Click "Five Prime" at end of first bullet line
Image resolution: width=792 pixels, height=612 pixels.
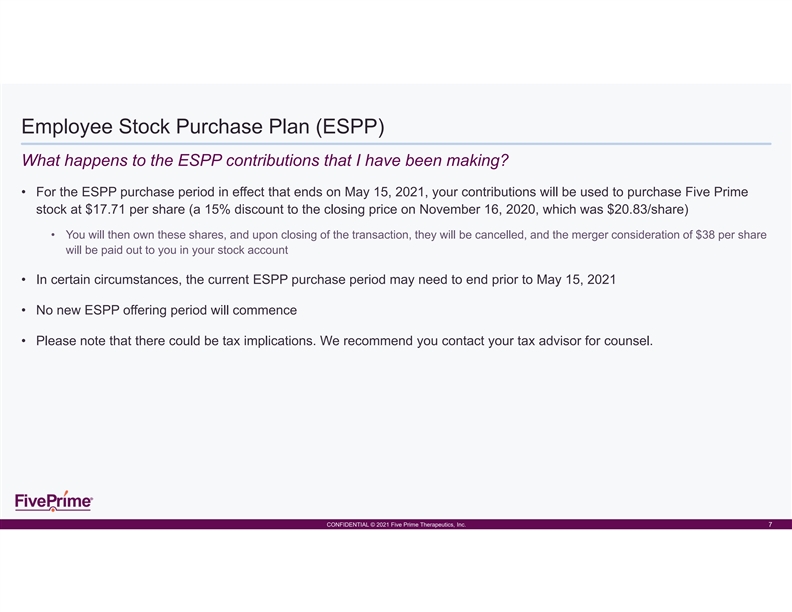tap(713, 191)
